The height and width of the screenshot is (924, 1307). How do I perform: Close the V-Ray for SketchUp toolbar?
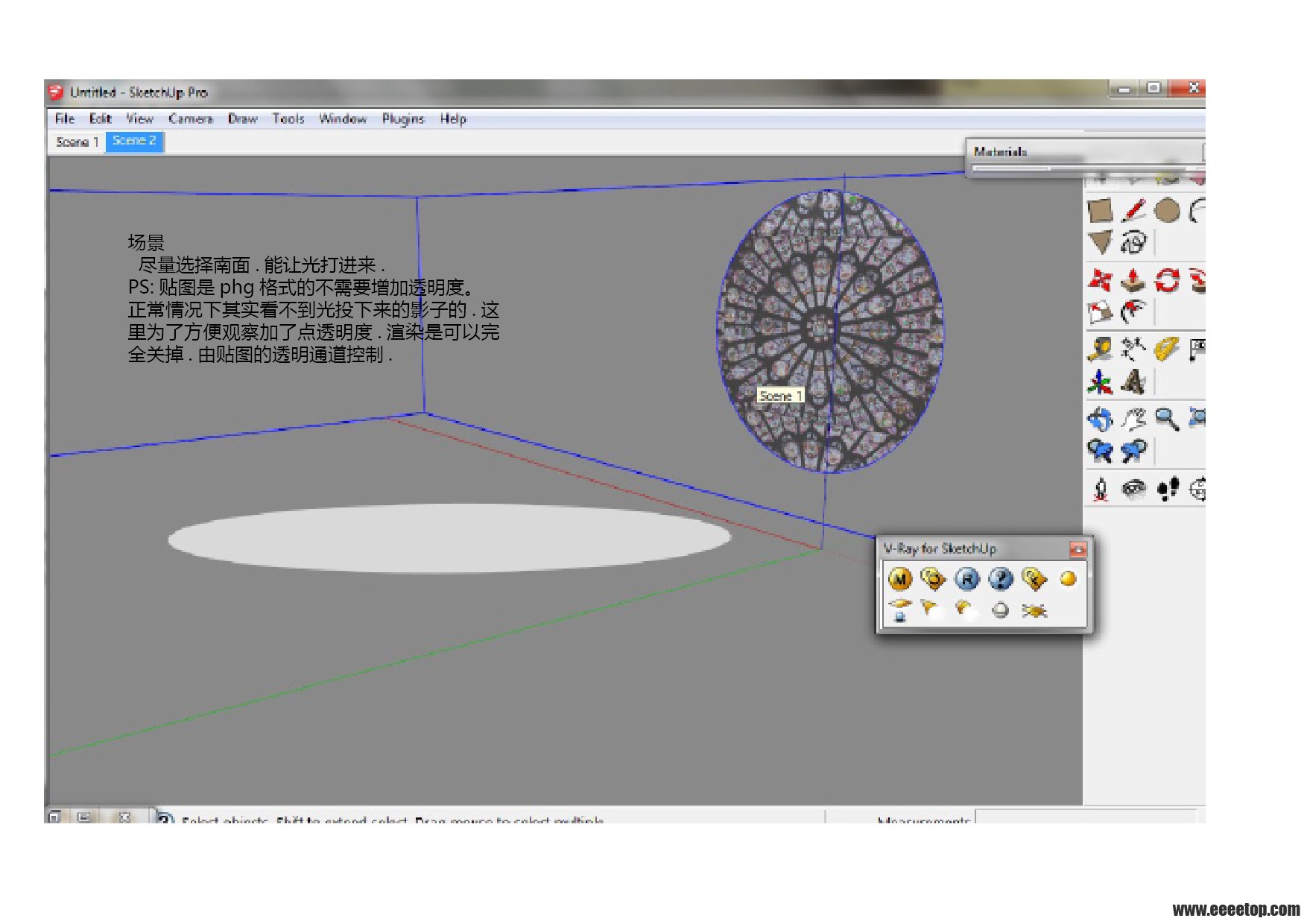(1077, 550)
